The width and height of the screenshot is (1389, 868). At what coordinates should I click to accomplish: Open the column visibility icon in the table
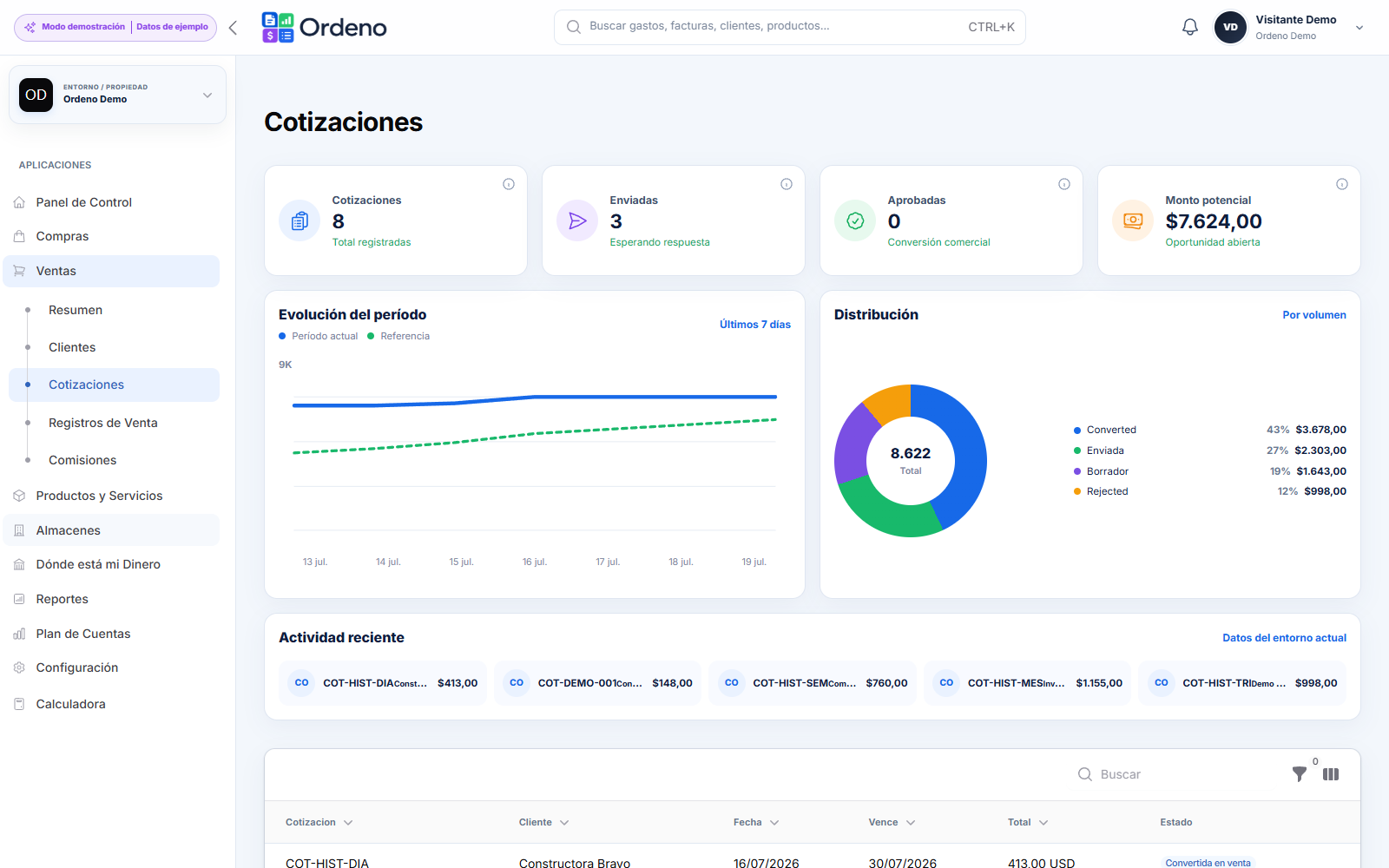tap(1331, 774)
